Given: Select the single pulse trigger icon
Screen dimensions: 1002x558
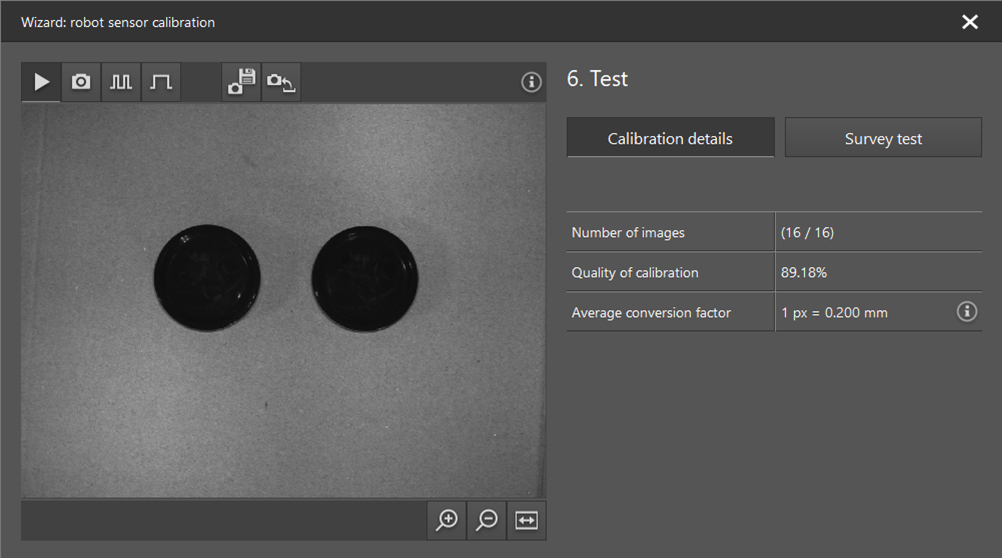Looking at the screenshot, I should (x=161, y=82).
